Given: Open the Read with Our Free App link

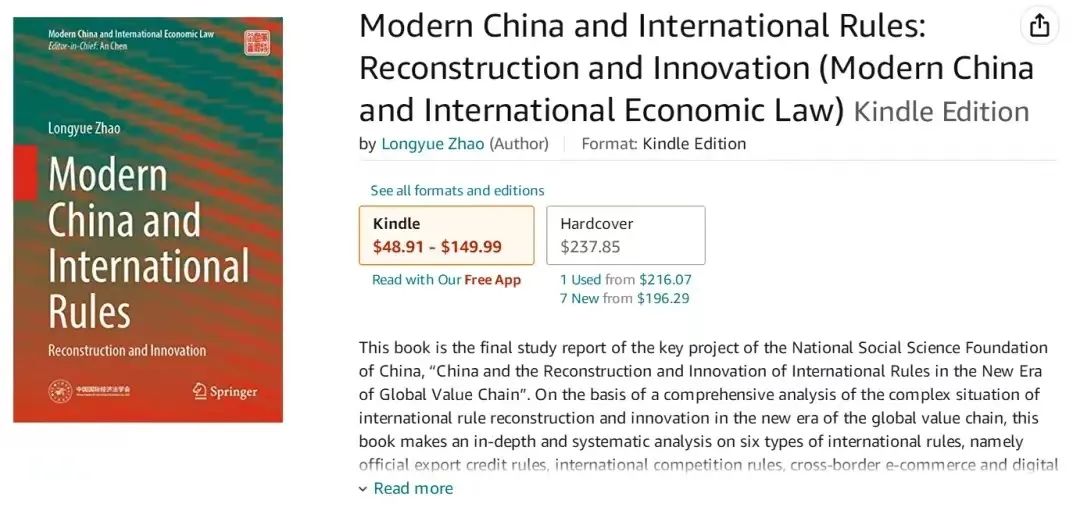Looking at the screenshot, I should (446, 280).
